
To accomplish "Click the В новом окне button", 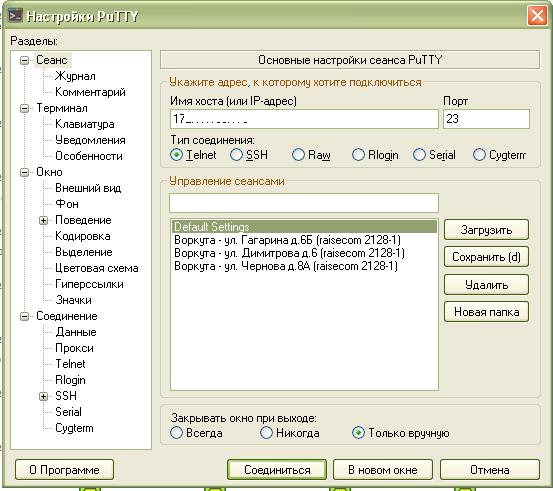I will [x=383, y=470].
